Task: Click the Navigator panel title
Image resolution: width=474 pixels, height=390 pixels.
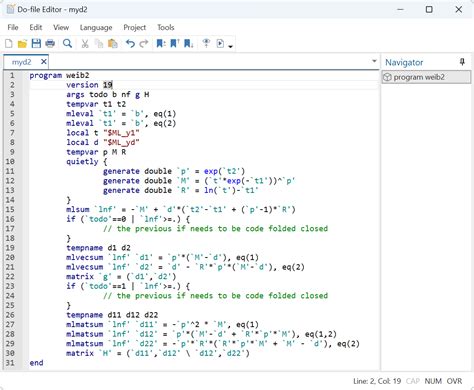Action: point(404,62)
